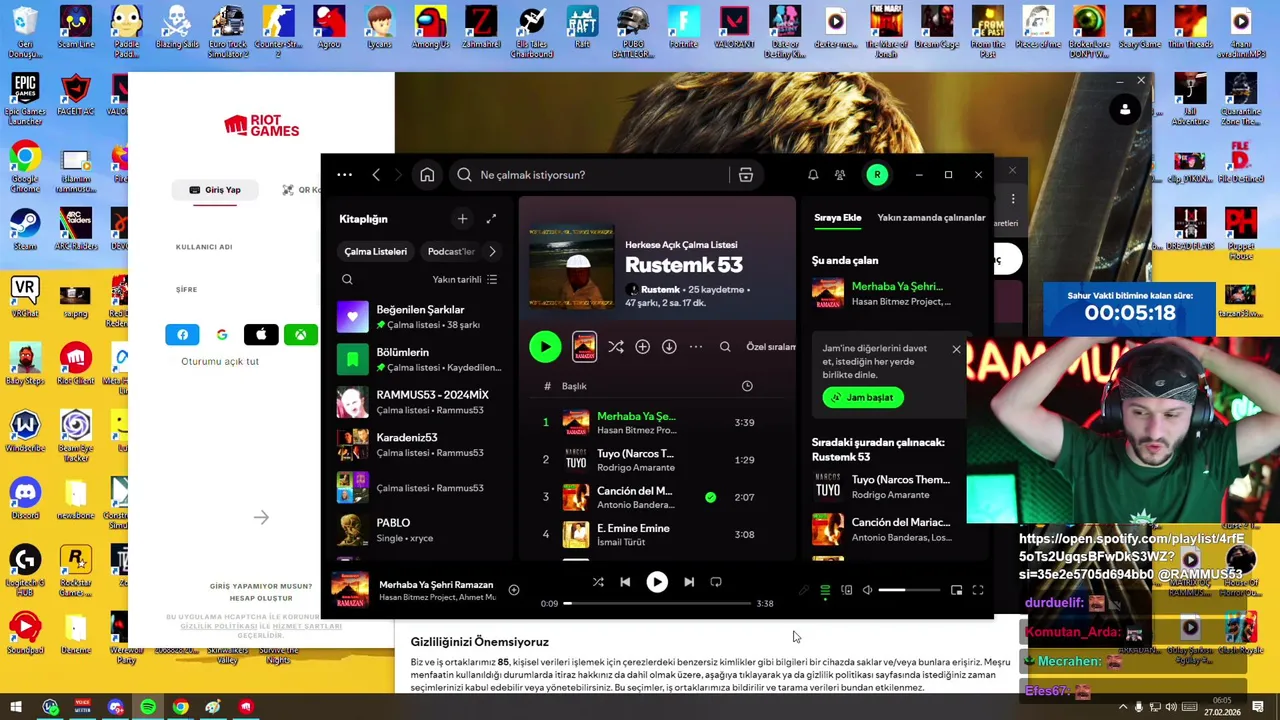The image size is (1280, 720).
Task: Toggle the saved checkmark on Canción del Mariachi
Action: click(x=710, y=497)
